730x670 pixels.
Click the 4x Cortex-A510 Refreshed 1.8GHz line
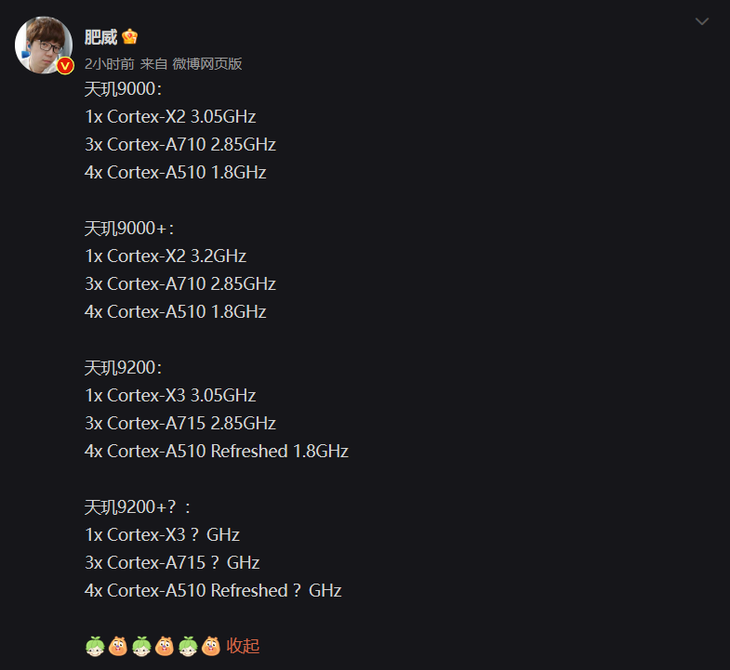[x=216, y=451]
